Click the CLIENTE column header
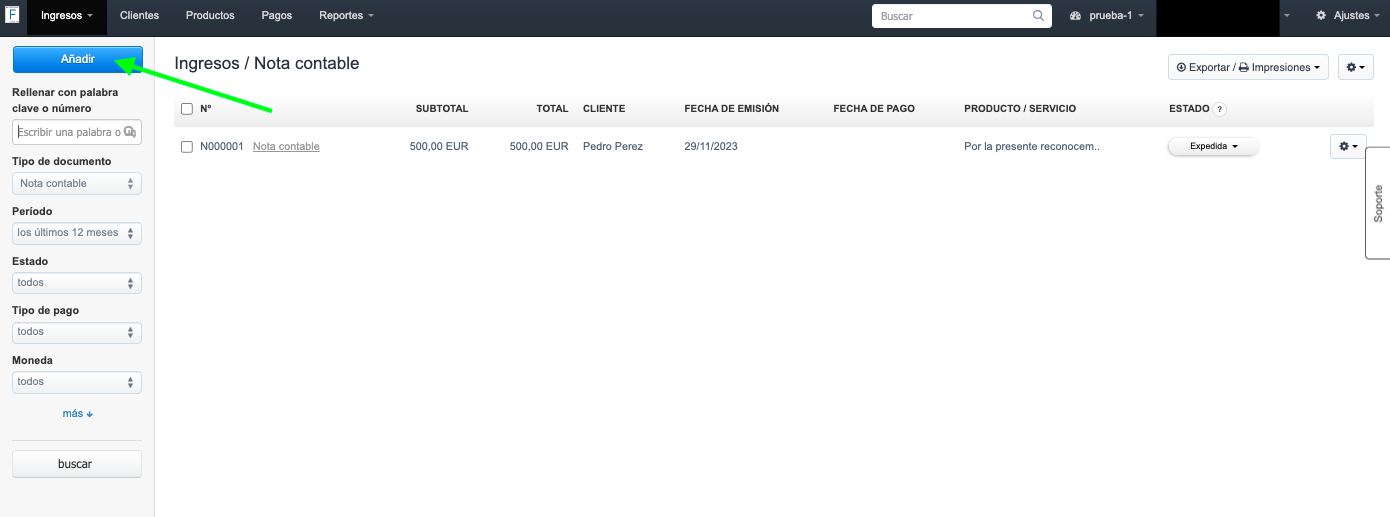 point(604,109)
